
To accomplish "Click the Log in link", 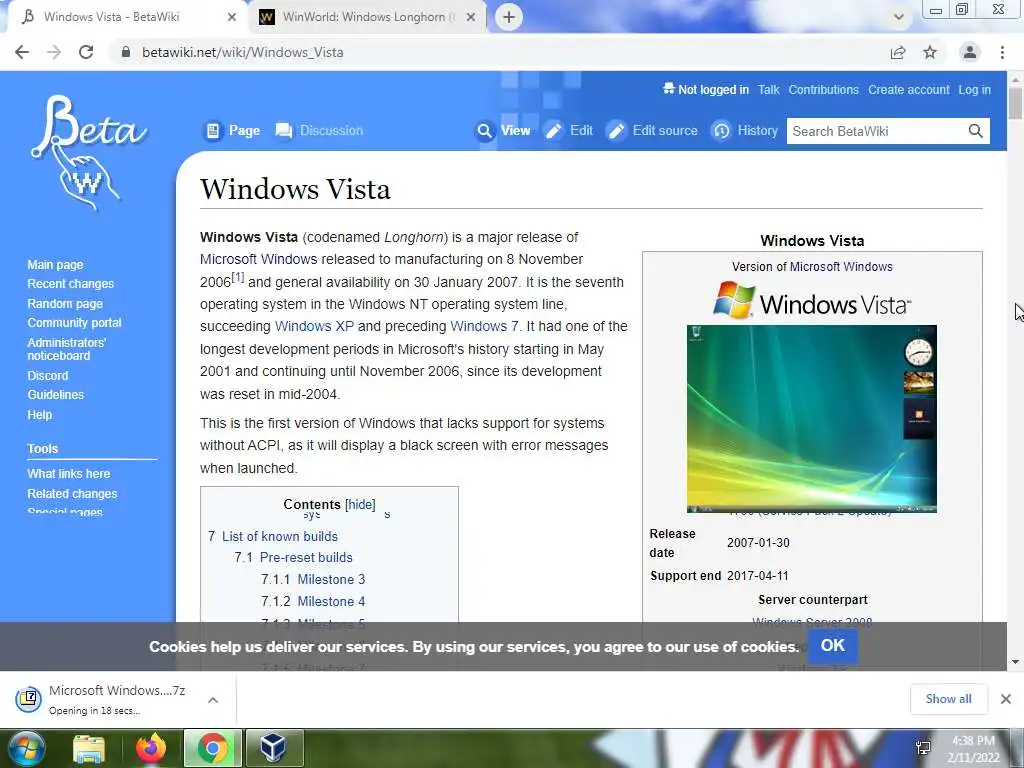I will [x=974, y=90].
